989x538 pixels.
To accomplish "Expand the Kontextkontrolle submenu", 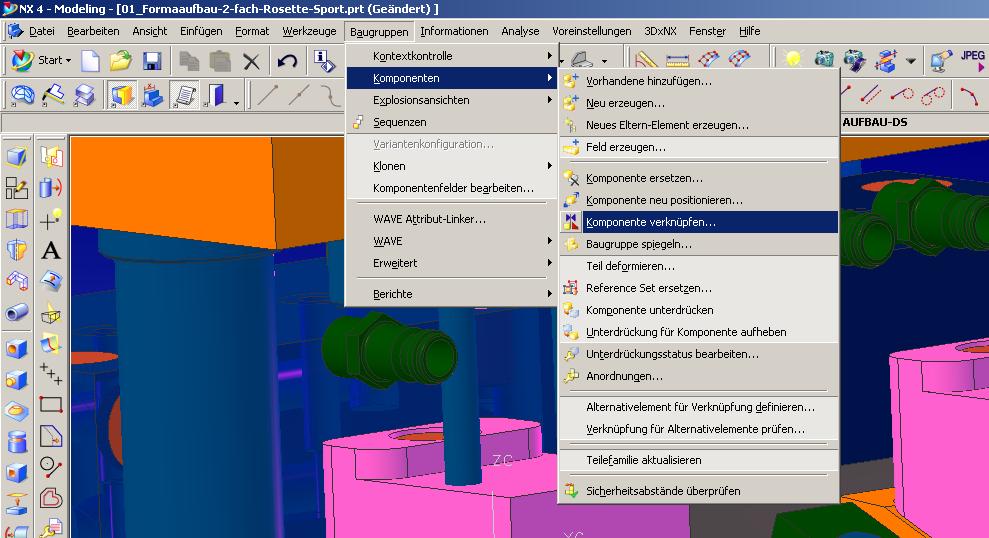I will (452, 56).
